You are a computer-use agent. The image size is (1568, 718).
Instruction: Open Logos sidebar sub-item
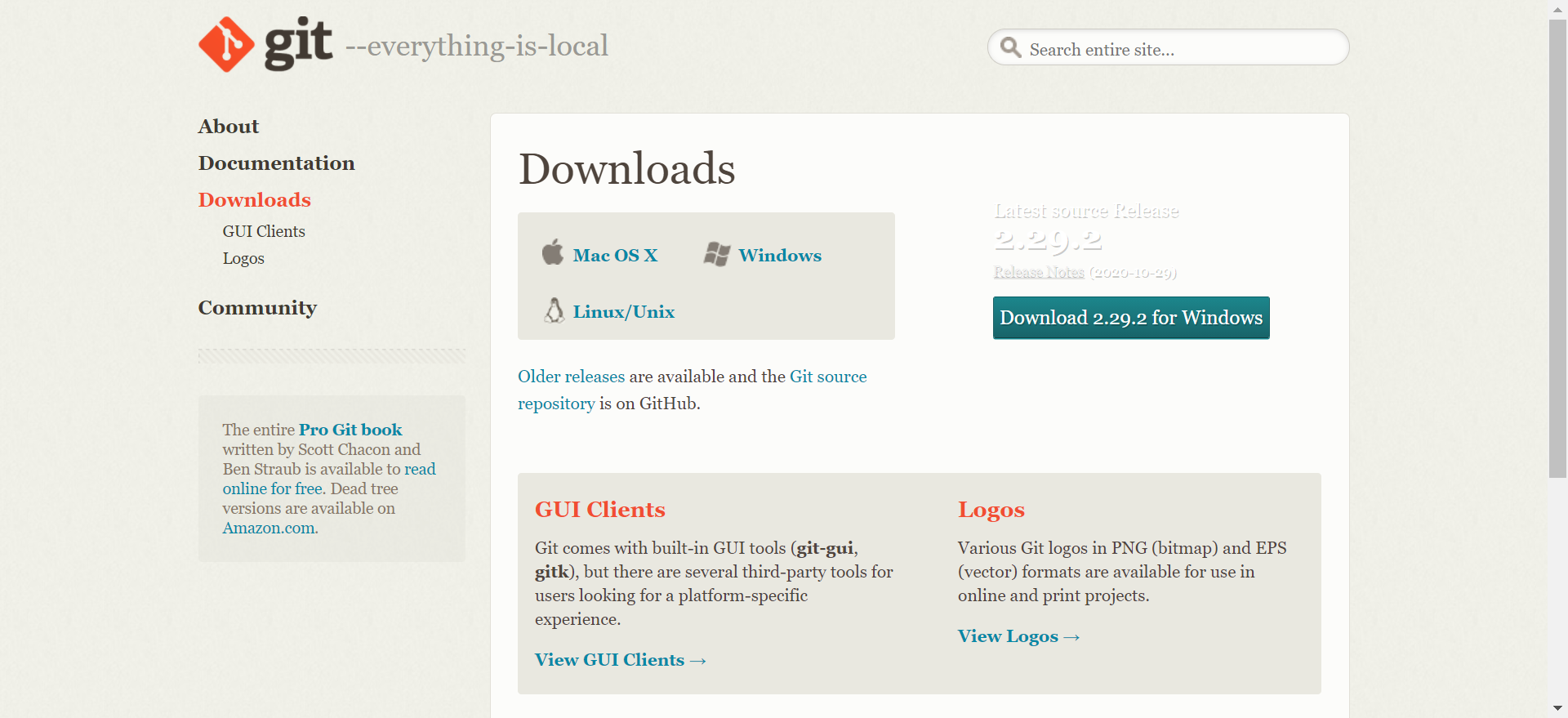click(x=243, y=258)
